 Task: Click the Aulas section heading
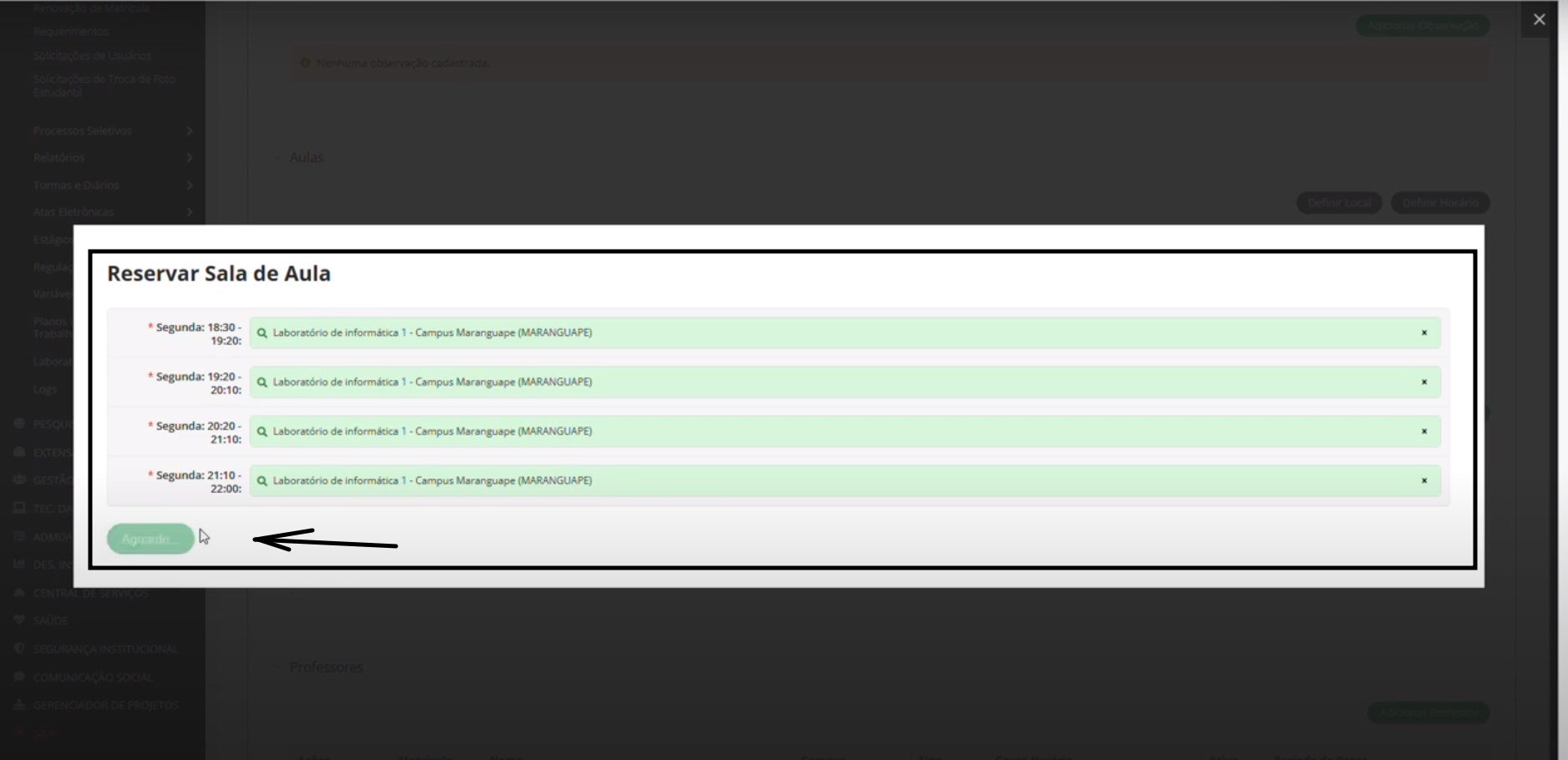(x=306, y=157)
